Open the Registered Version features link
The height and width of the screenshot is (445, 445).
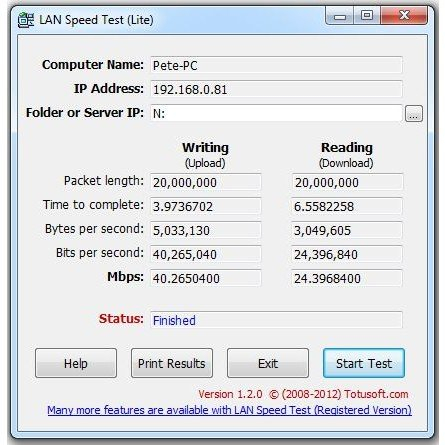pos(229,410)
